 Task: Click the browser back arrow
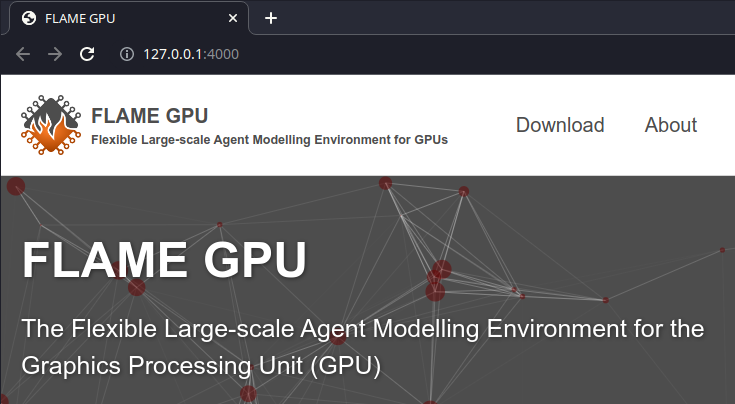click(23, 54)
